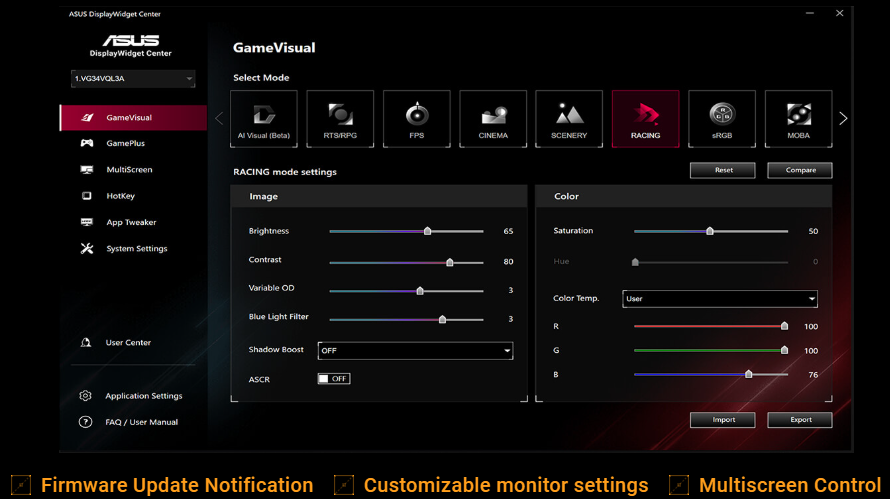Click the Contrast slider handle
Viewport: 890px width, 499px height.
(450, 262)
